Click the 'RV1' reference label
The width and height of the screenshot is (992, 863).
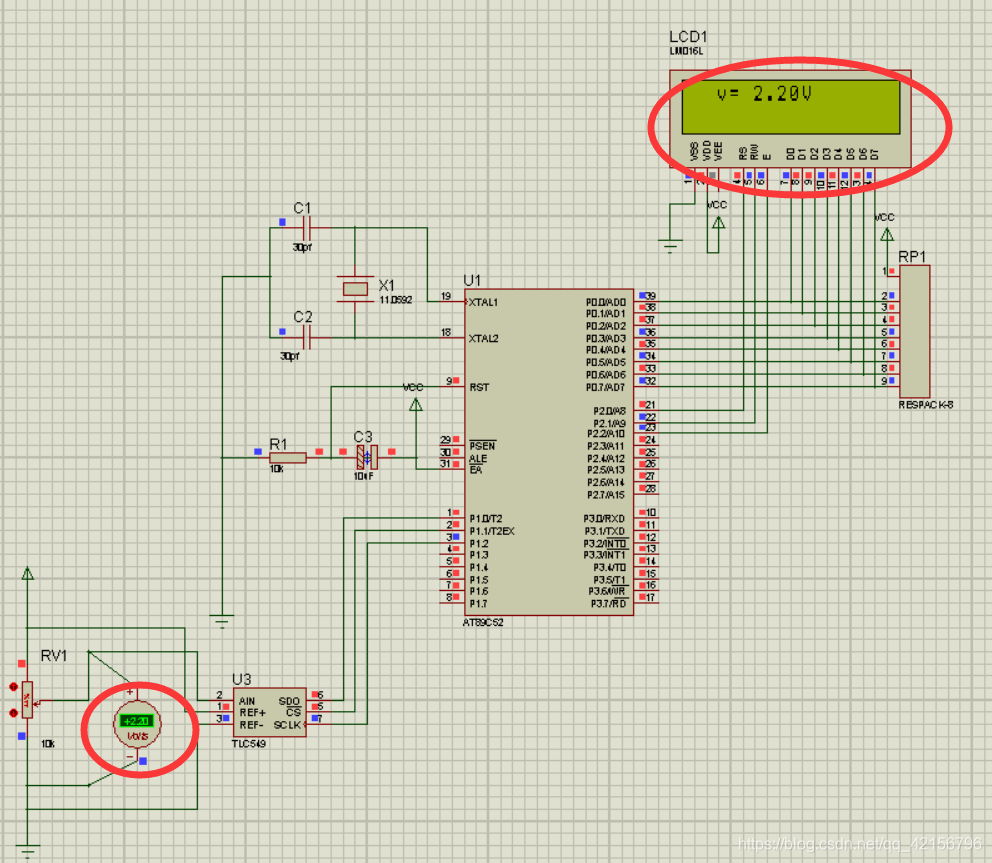click(54, 656)
